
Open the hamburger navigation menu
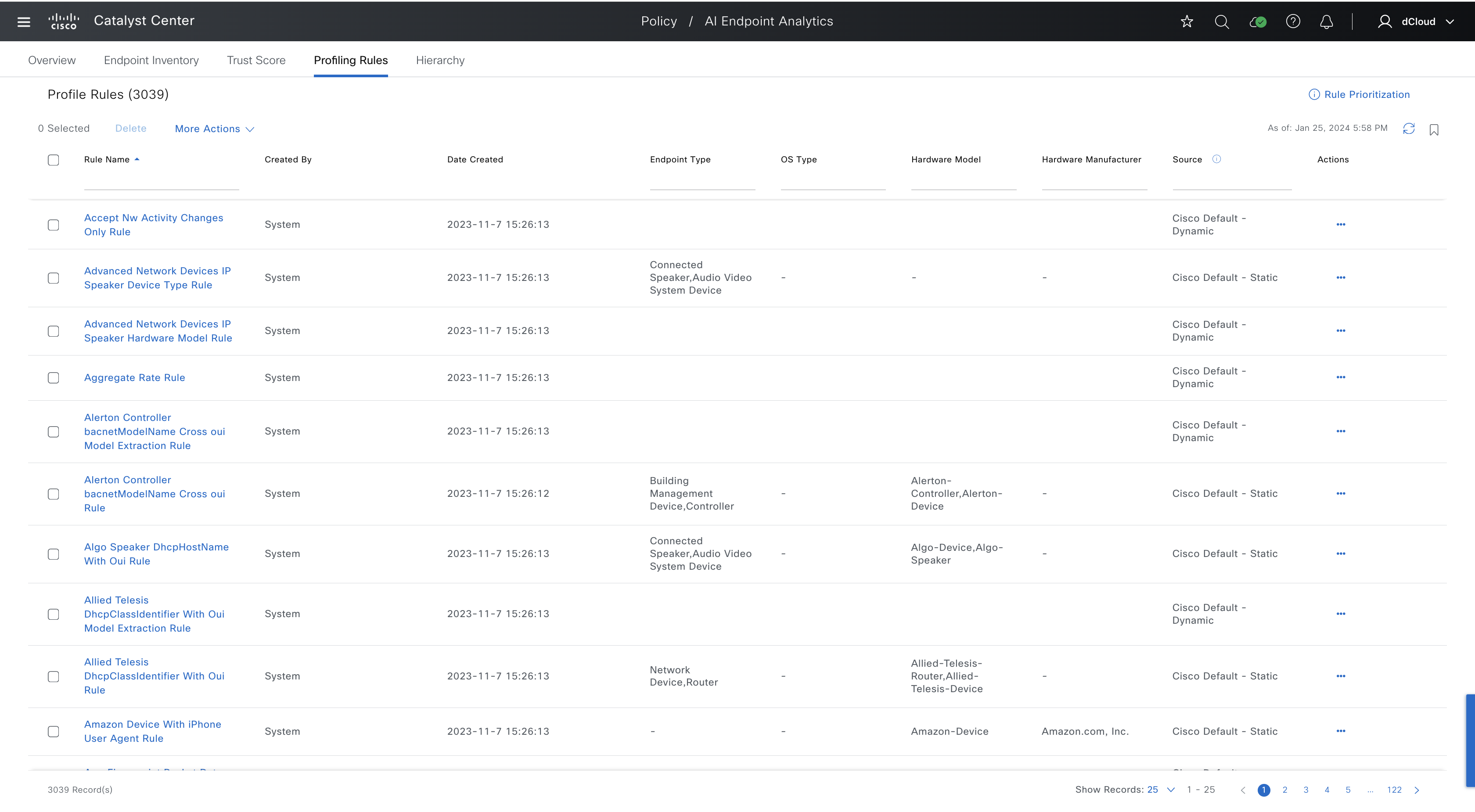point(23,22)
